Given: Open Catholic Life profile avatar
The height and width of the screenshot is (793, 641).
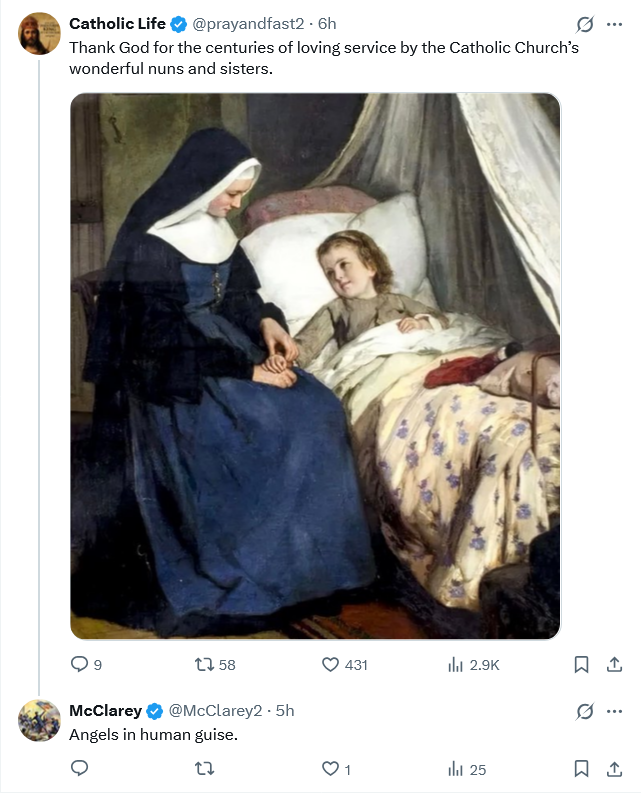Looking at the screenshot, I should (39, 33).
